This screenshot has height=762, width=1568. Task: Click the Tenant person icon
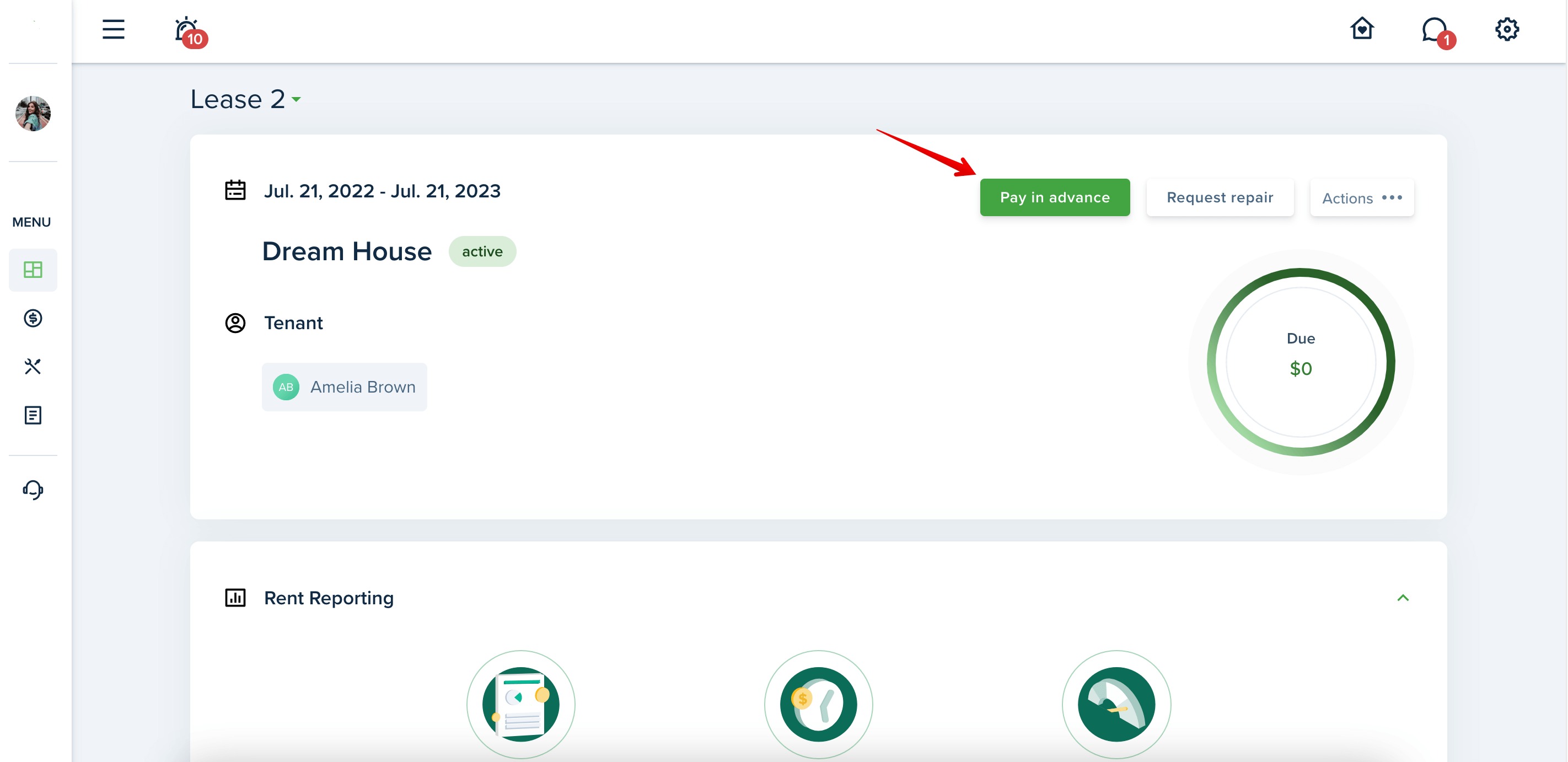coord(235,323)
